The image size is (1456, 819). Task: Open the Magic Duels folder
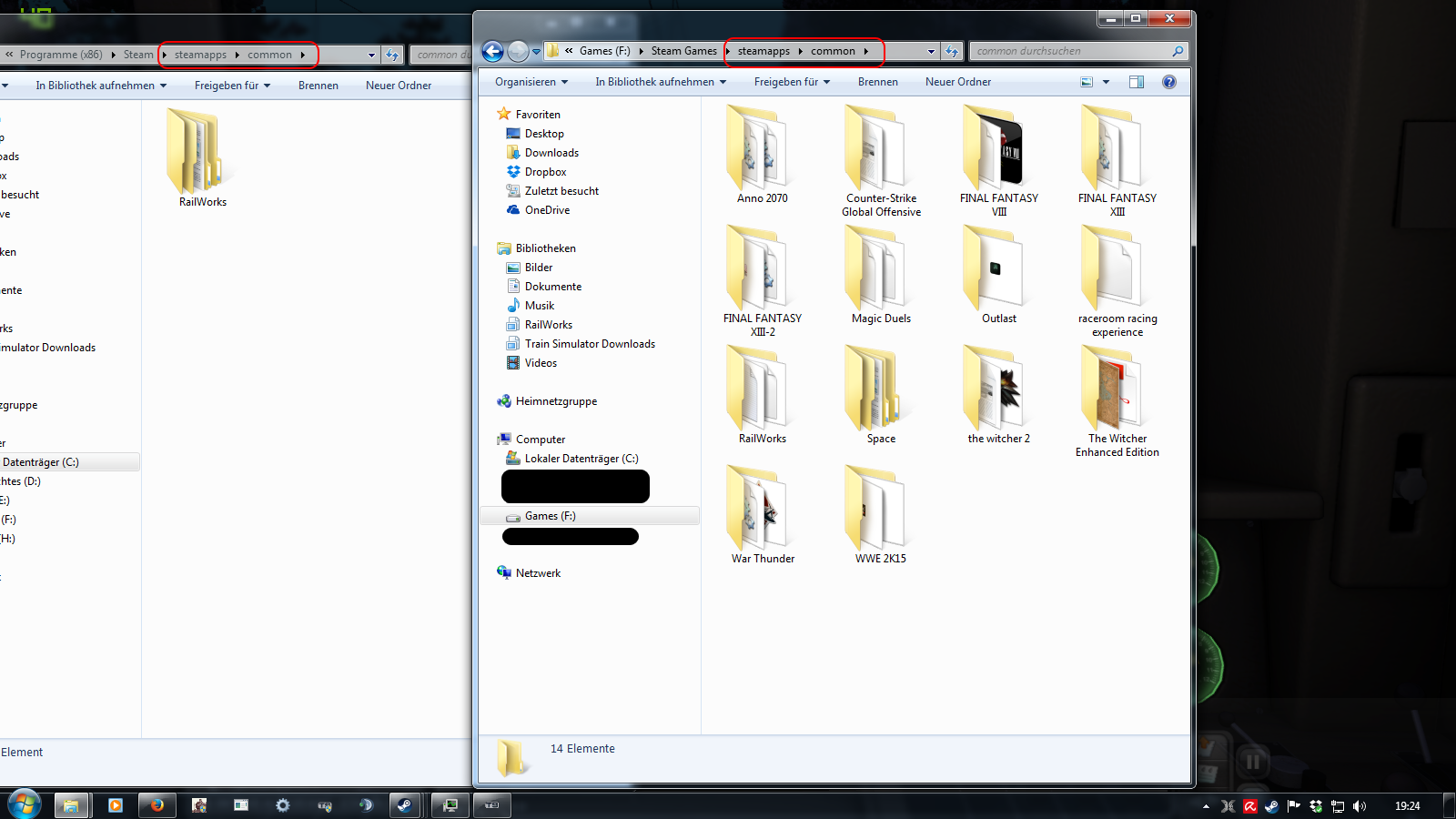pos(881,275)
